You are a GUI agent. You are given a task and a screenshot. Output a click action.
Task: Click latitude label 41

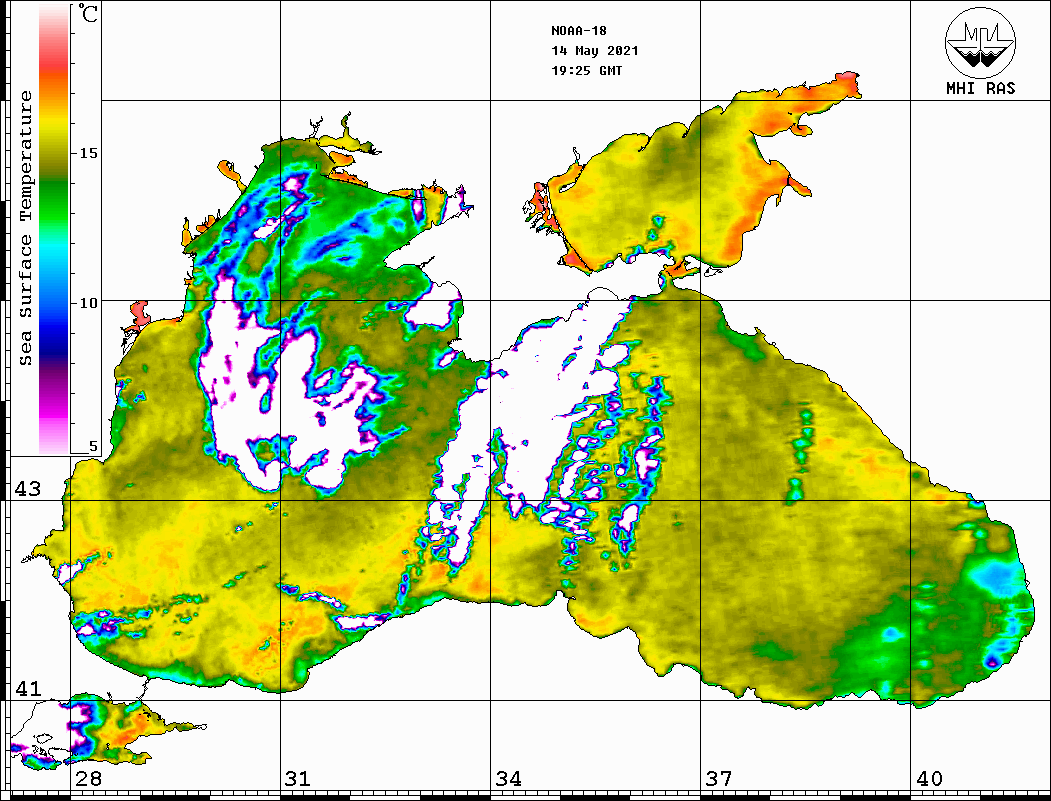(x=27, y=688)
